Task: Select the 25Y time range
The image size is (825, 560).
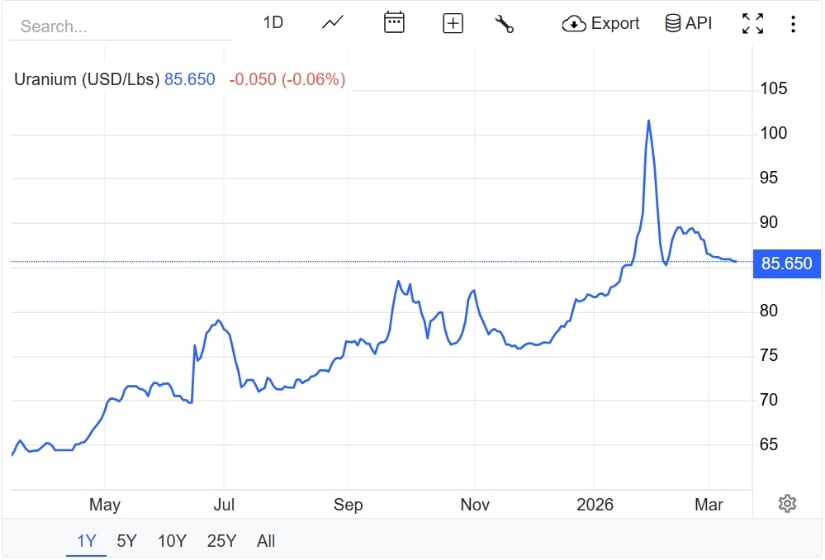Action: [221, 541]
